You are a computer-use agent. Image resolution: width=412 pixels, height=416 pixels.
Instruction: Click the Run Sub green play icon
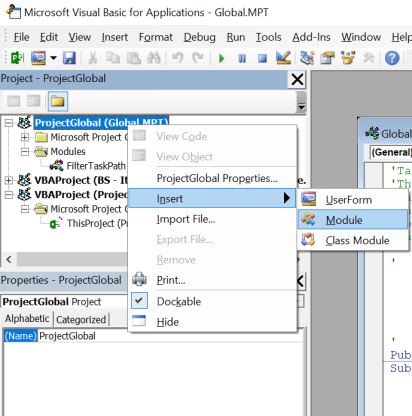tap(222, 59)
